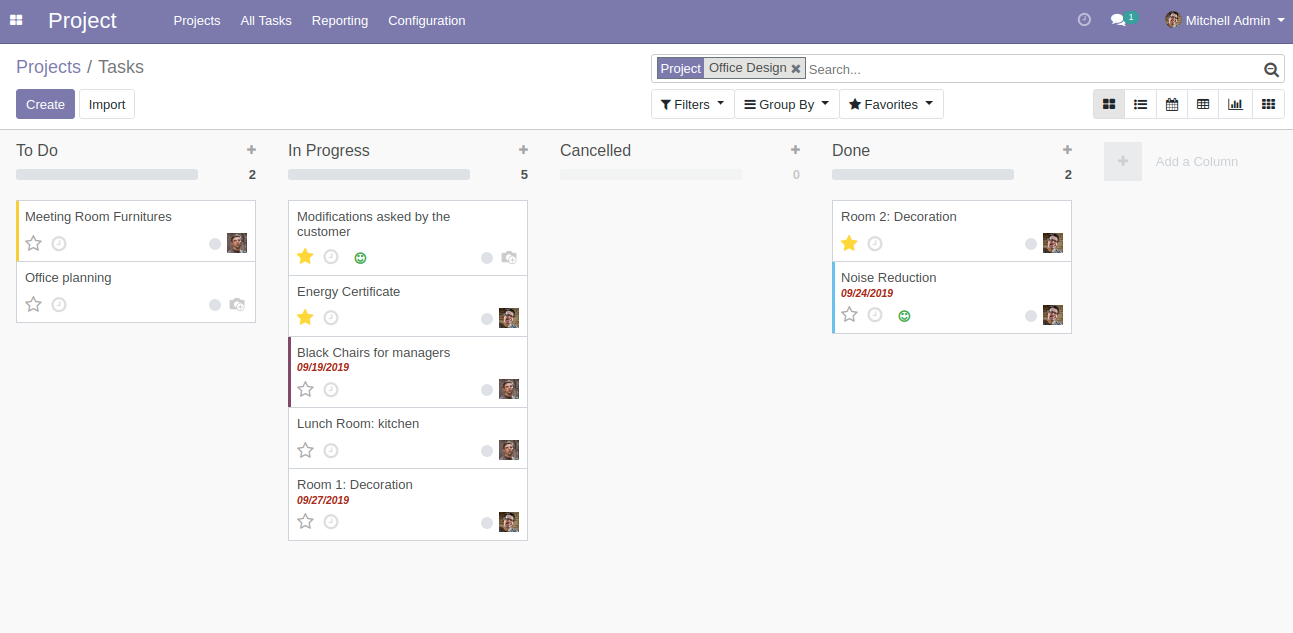Switch to calendar view

click(x=1172, y=104)
